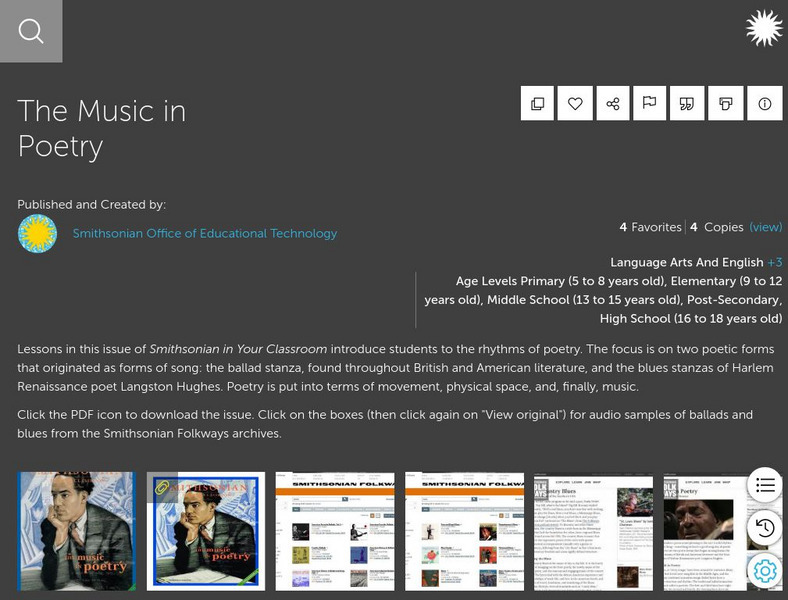This screenshot has height=600, width=788.
Task: Click the 4 Favorites count
Action: pos(650,227)
